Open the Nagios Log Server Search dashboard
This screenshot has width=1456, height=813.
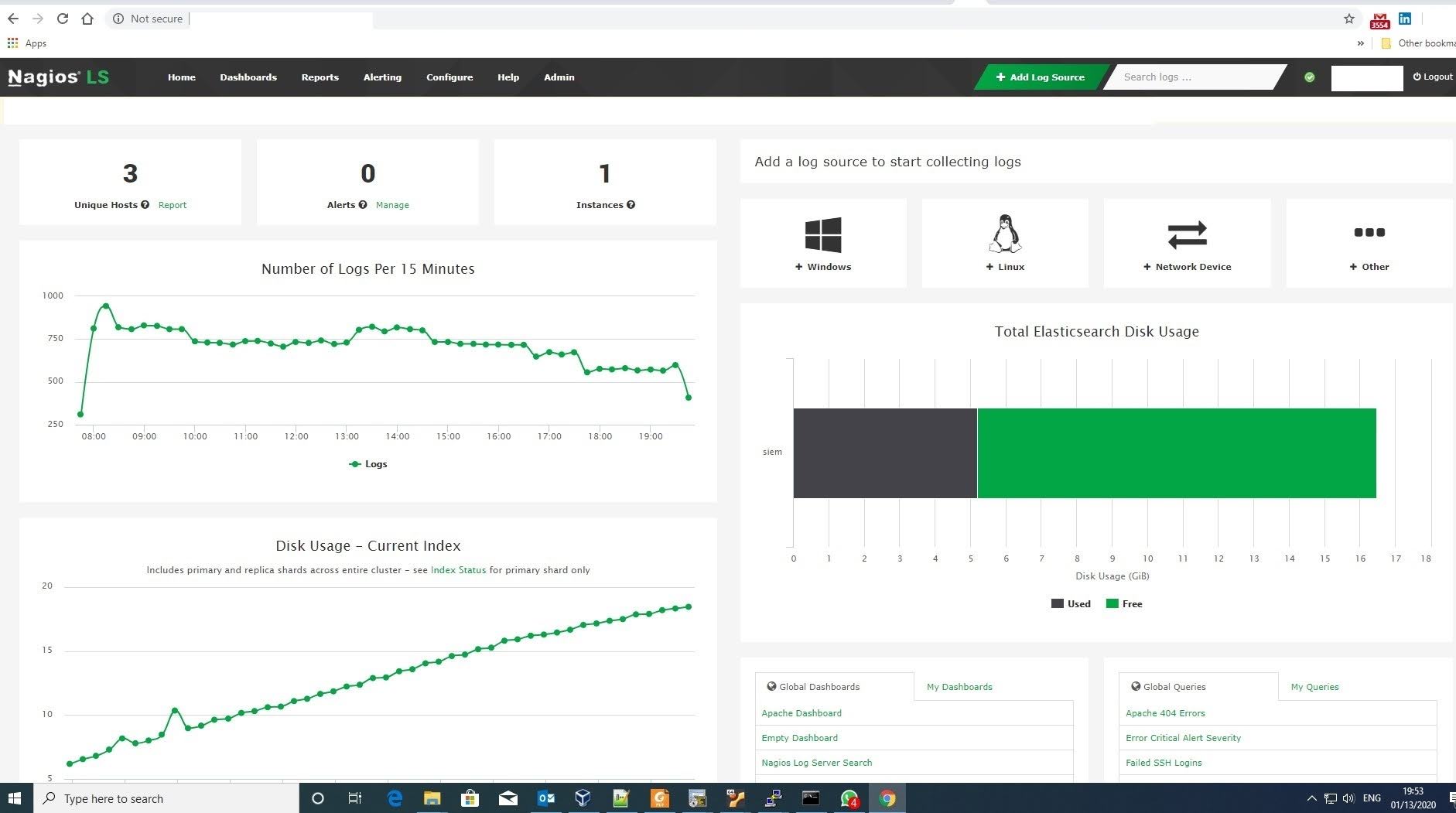[x=817, y=763]
